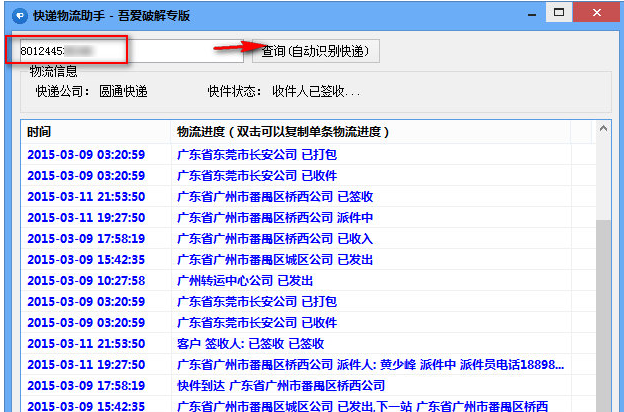Click the tracking number input field
The height and width of the screenshot is (412, 624).
tap(126, 50)
